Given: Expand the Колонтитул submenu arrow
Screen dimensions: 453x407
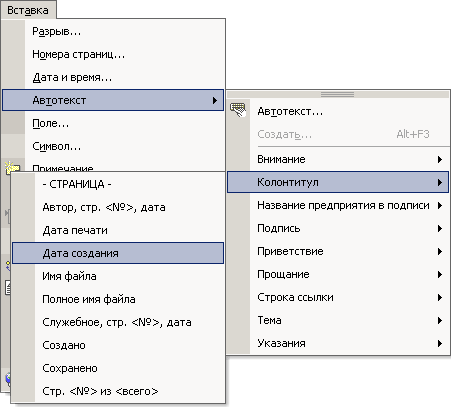Looking at the screenshot, I should click(440, 182).
